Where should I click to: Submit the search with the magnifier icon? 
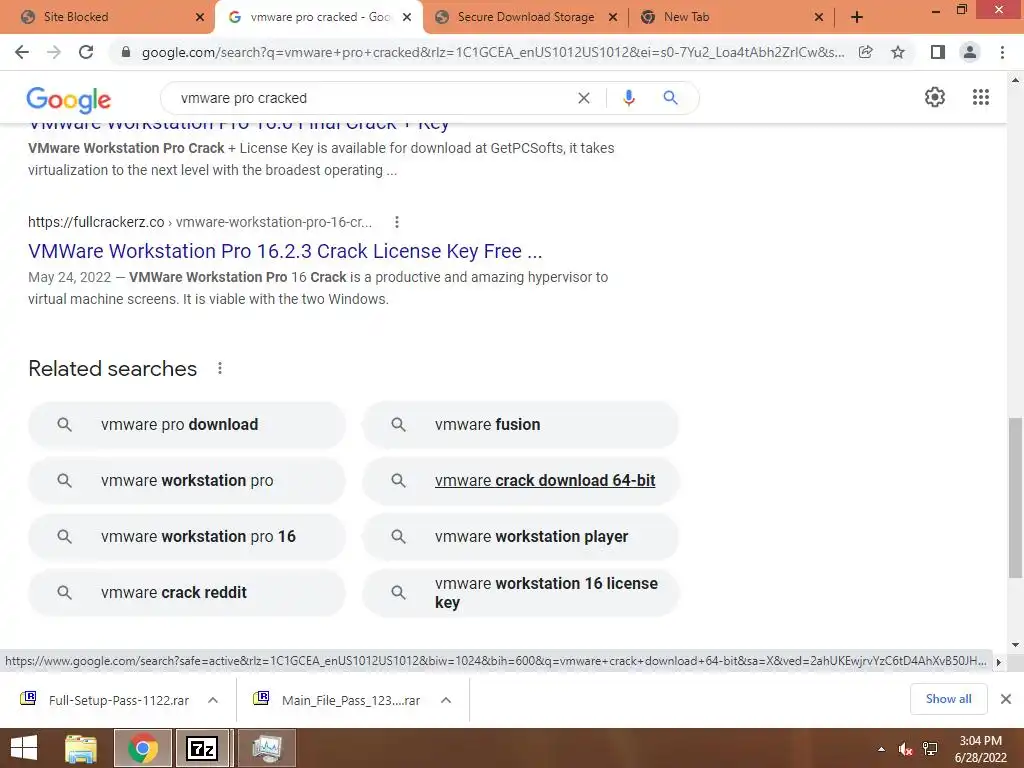671,98
